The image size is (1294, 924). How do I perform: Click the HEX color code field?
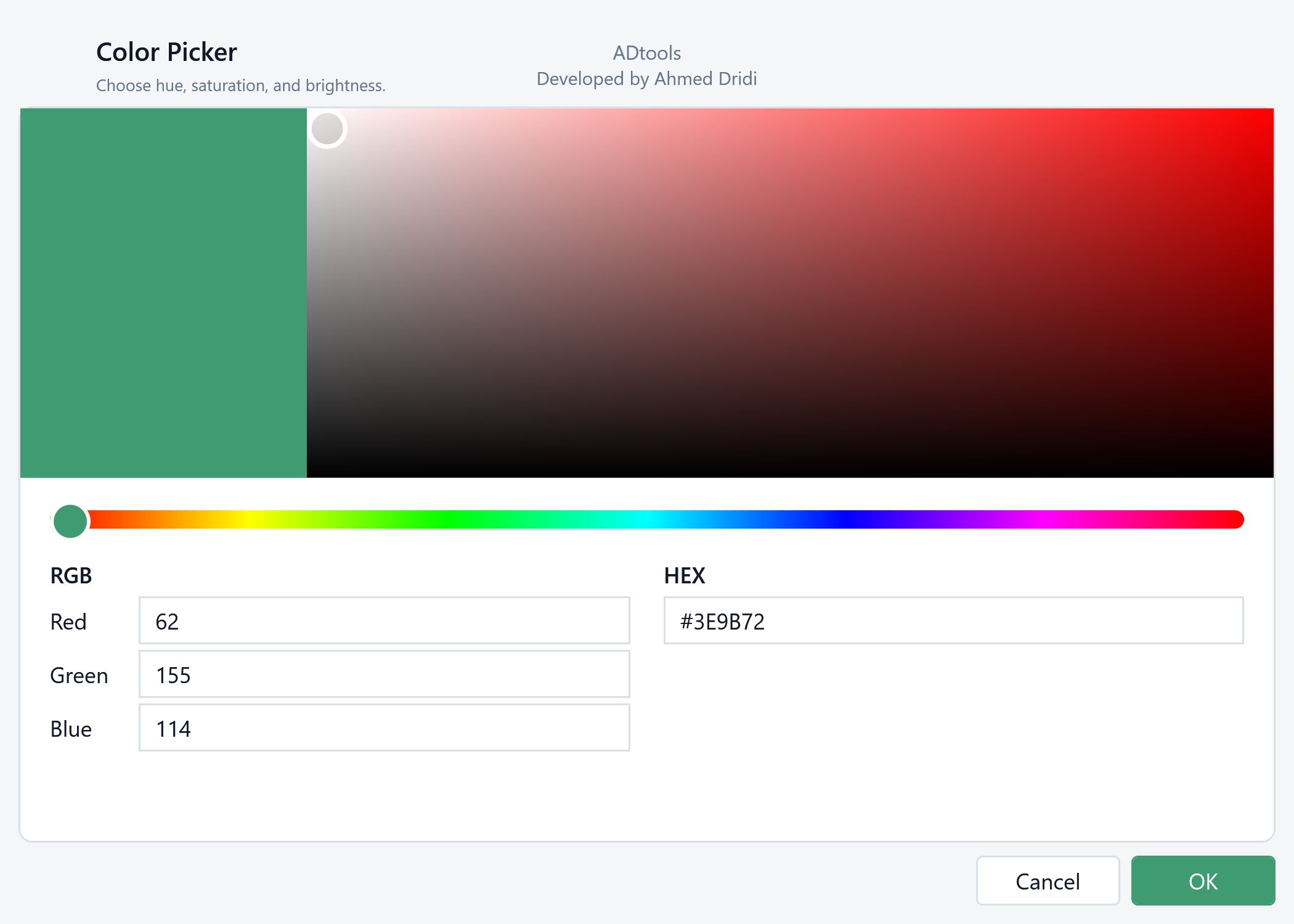point(953,621)
